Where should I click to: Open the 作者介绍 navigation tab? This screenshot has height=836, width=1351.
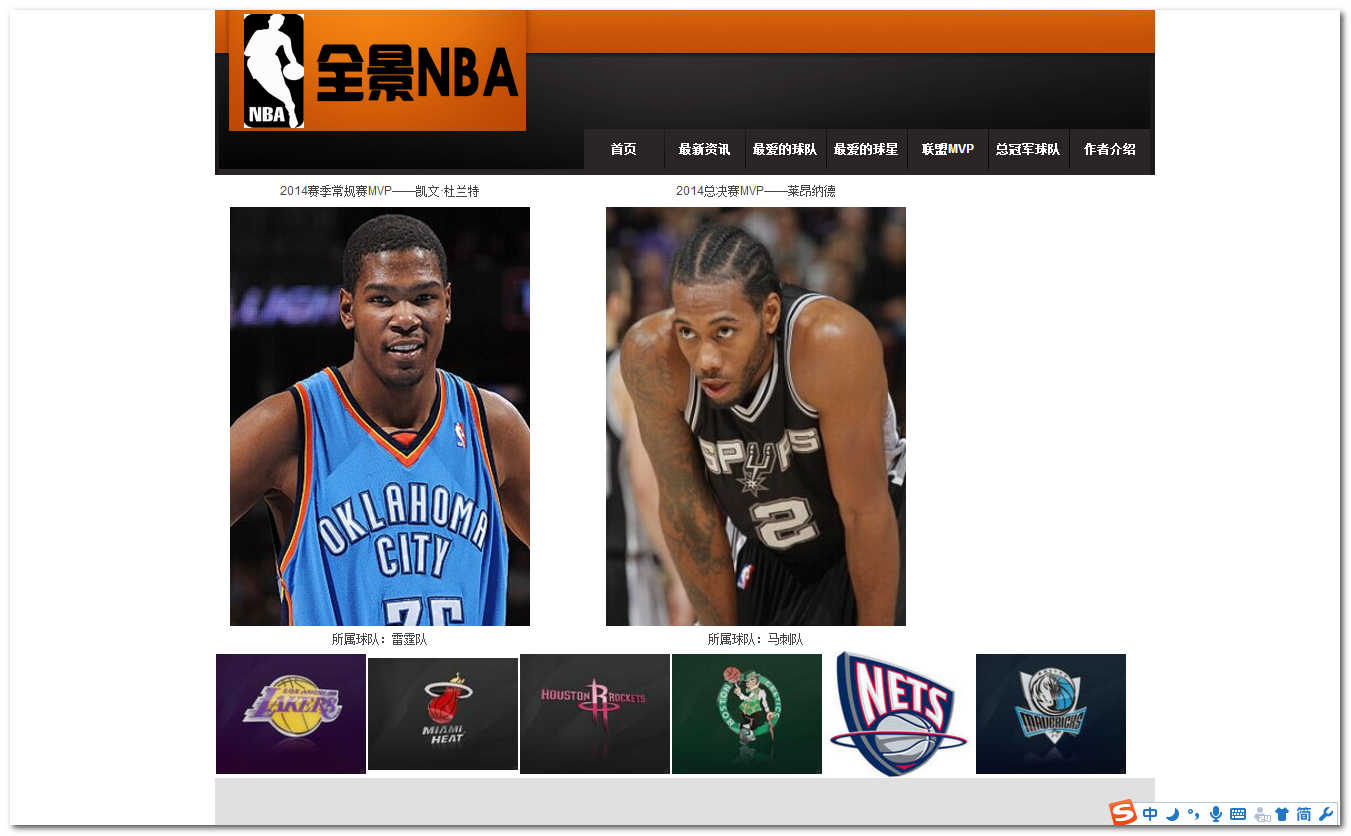coord(1110,149)
